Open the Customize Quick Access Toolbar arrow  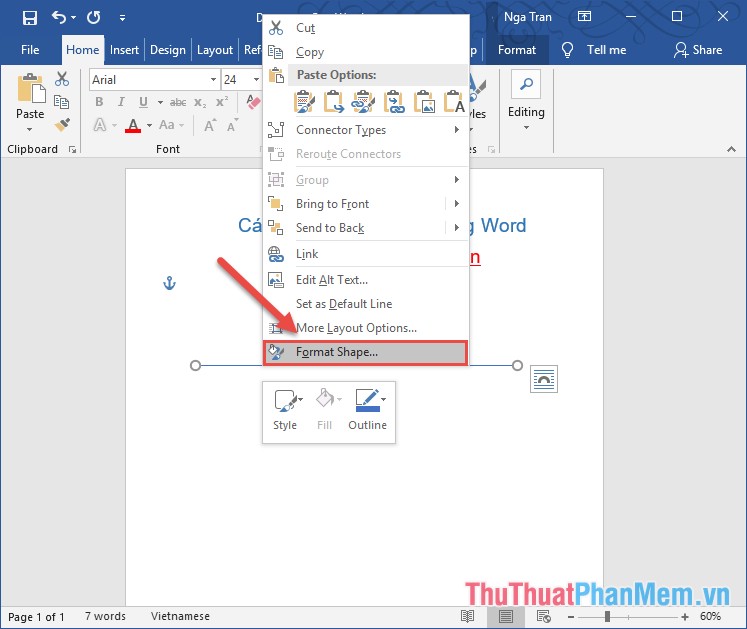pos(122,18)
